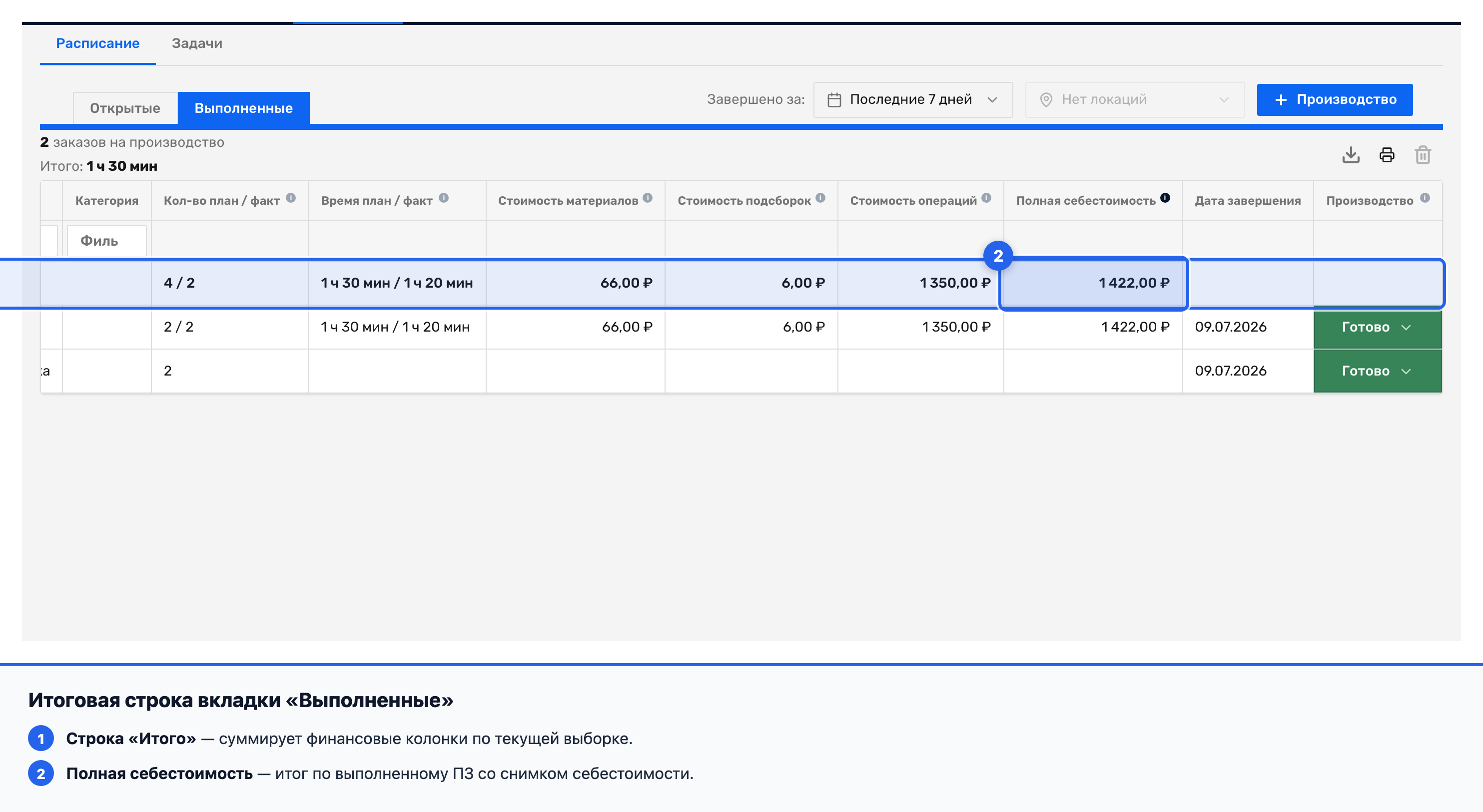Click the 09.07.2026 date in the last row

coord(1231,371)
